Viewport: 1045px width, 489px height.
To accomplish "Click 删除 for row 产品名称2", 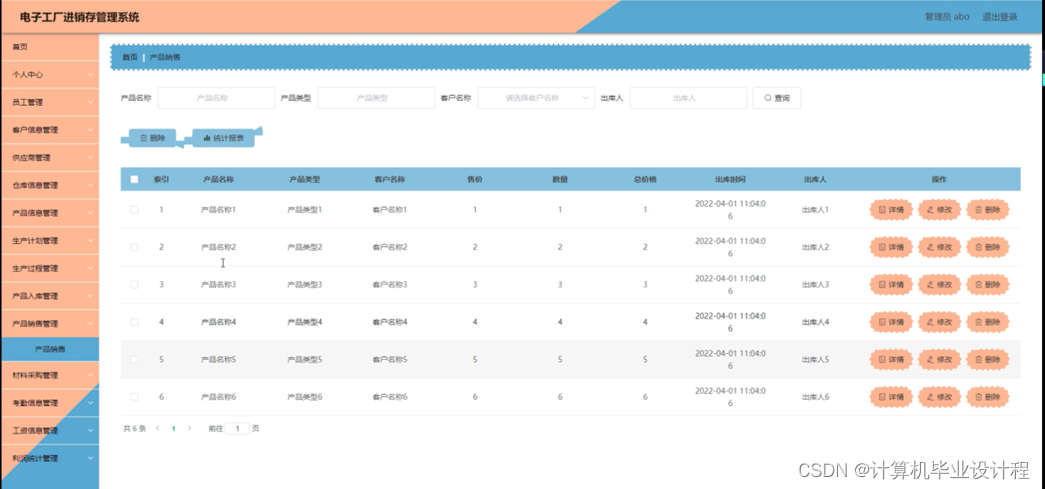I will [988, 247].
